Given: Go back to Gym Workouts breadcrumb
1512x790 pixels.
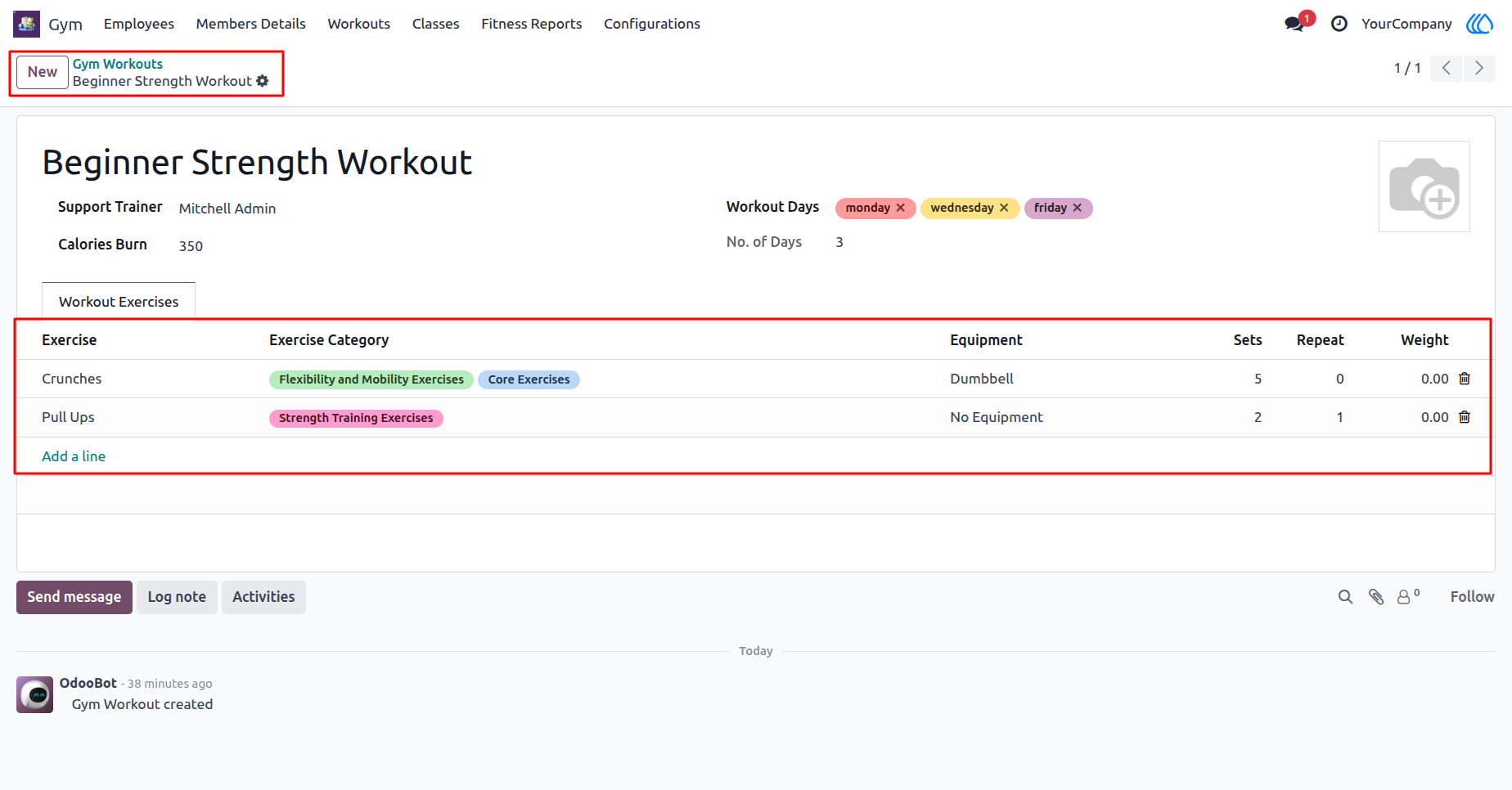Looking at the screenshot, I should (x=118, y=64).
